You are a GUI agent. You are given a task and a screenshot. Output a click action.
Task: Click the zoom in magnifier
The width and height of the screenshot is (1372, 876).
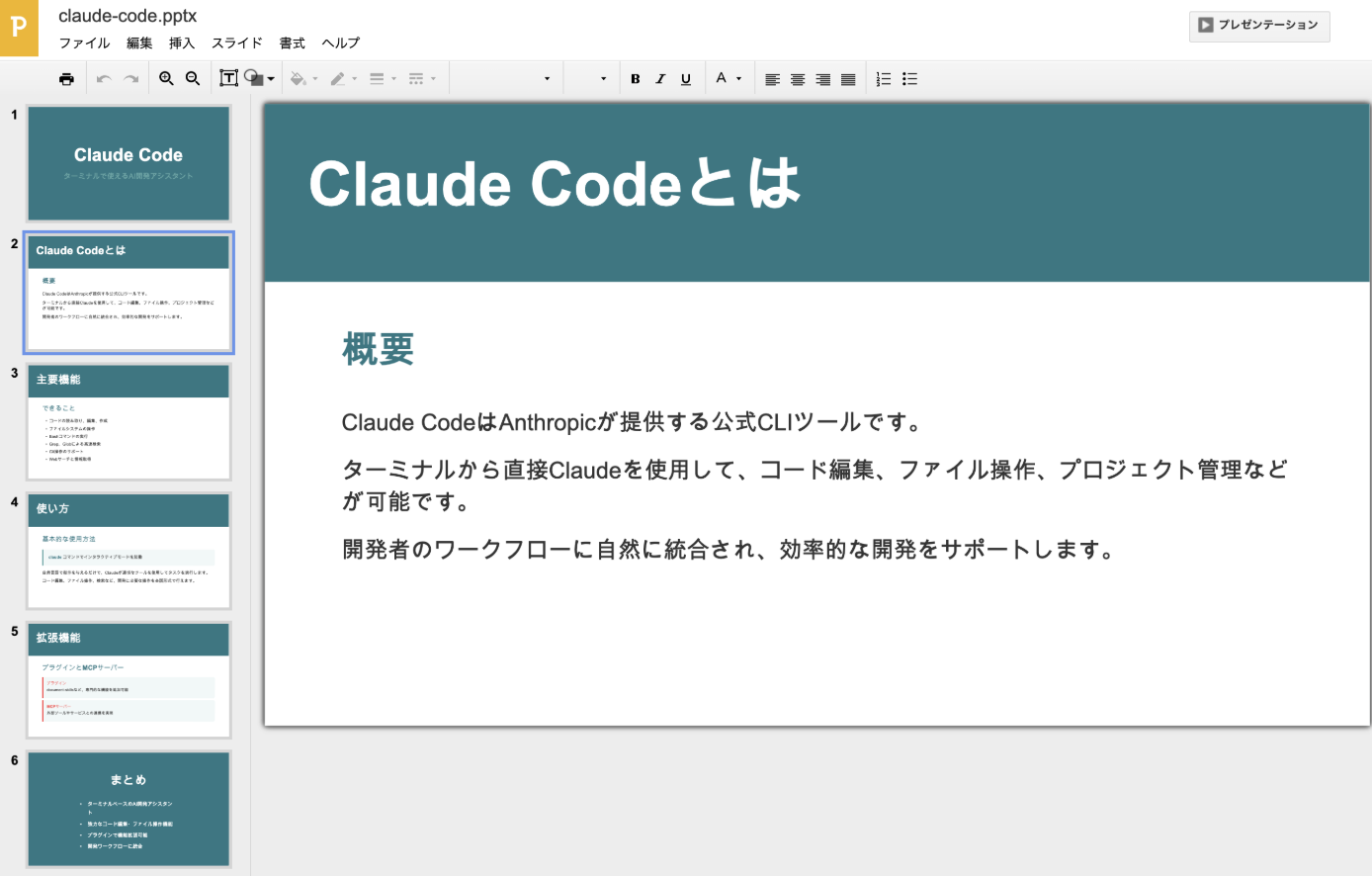tap(166, 79)
